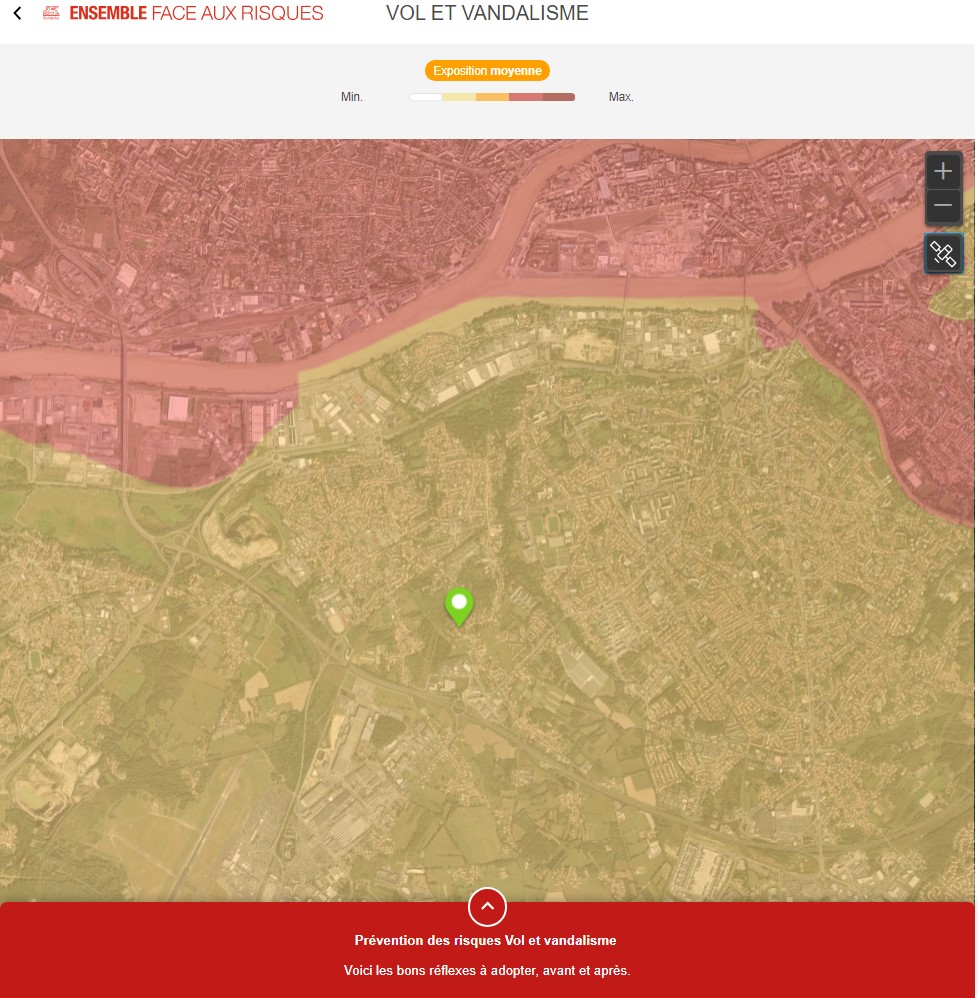Image resolution: width=978 pixels, height=998 pixels.
Task: Click the back arrow in header
Action: coord(17,14)
